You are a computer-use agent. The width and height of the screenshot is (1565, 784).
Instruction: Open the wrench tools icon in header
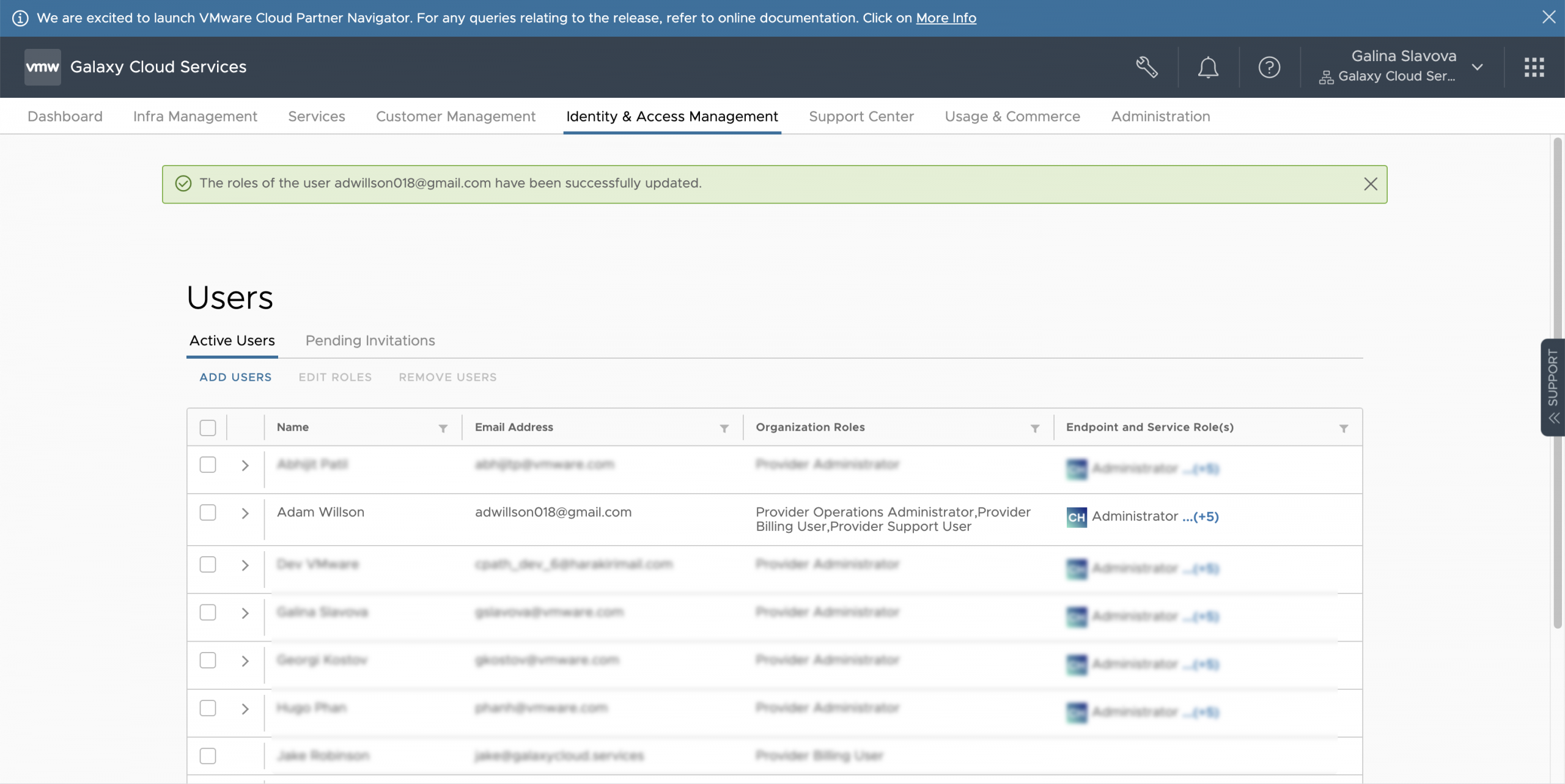tap(1146, 67)
